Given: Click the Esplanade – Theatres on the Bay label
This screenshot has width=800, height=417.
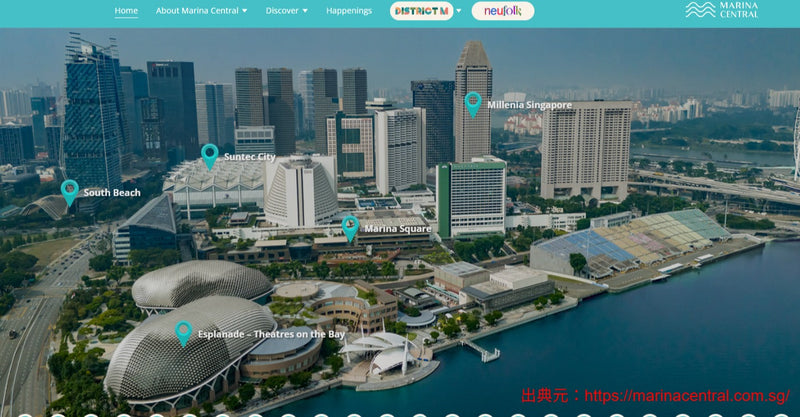Looking at the screenshot, I should 271,334.
